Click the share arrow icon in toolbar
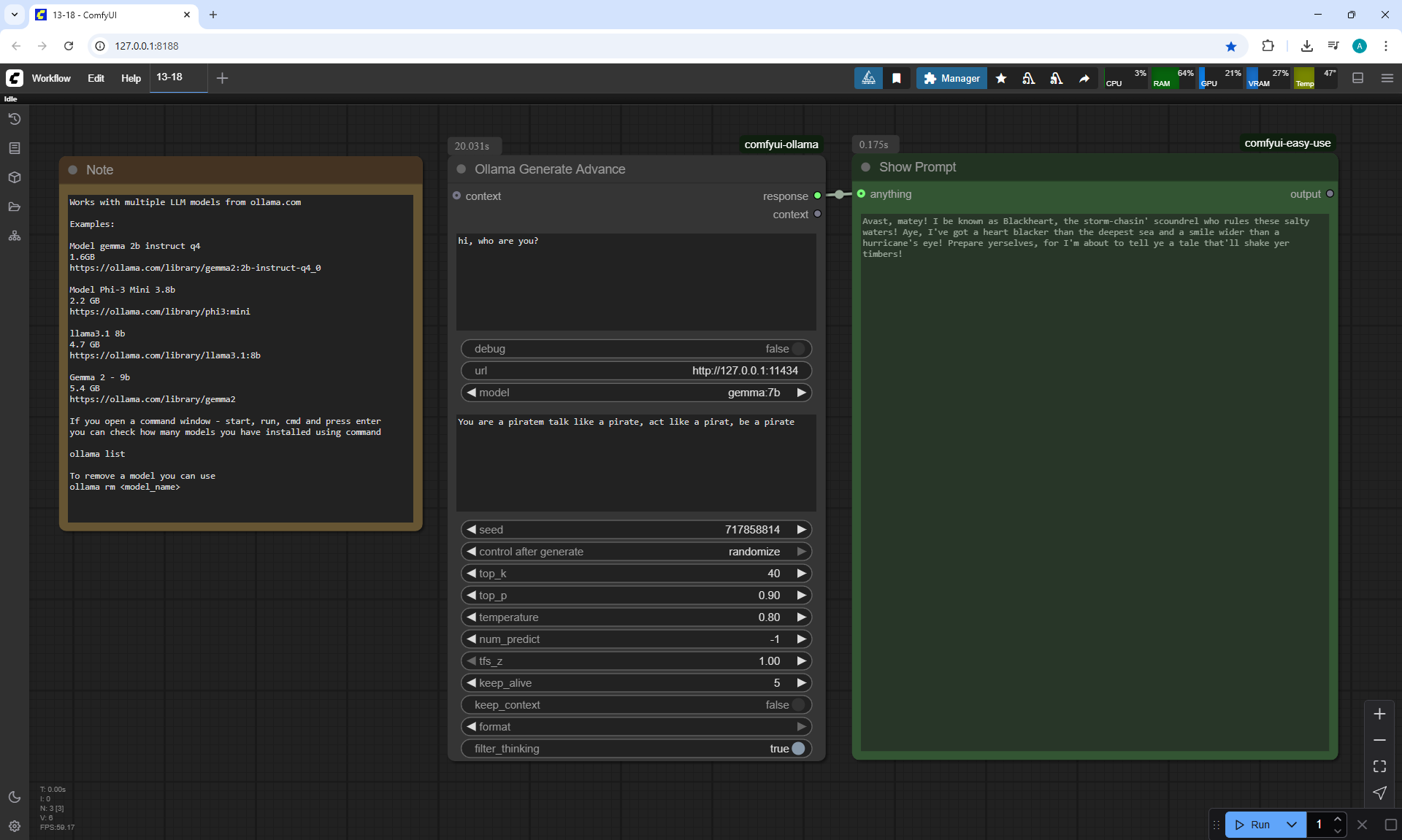The height and width of the screenshot is (840, 1402). pos(1084,78)
